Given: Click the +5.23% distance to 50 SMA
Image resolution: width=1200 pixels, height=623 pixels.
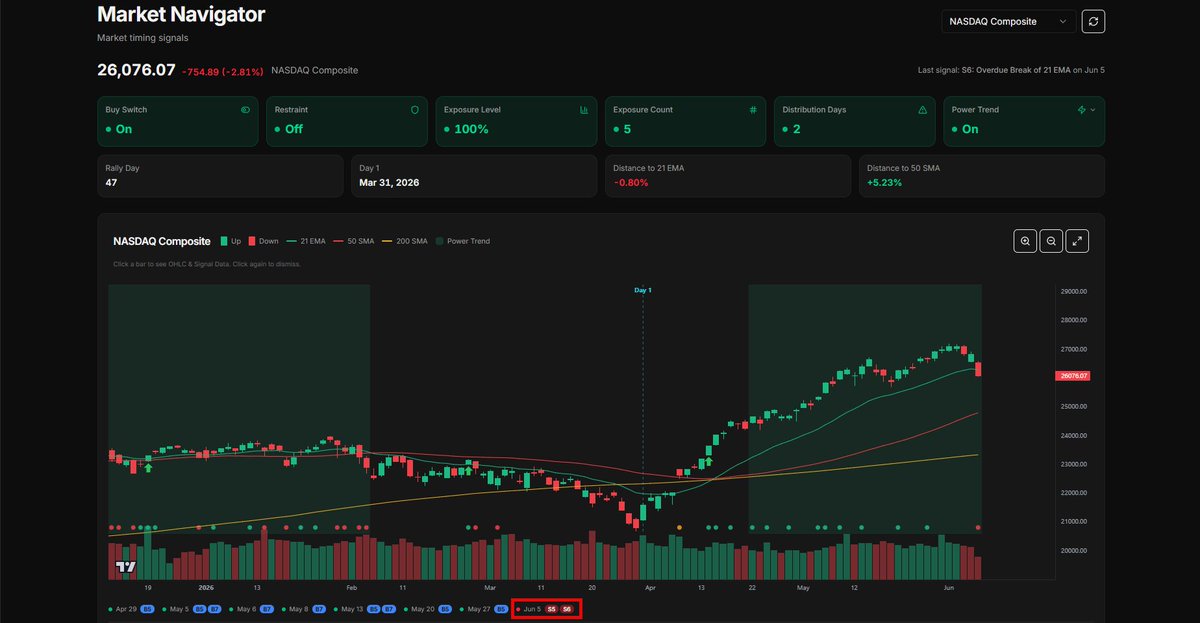Looking at the screenshot, I should coord(886,183).
